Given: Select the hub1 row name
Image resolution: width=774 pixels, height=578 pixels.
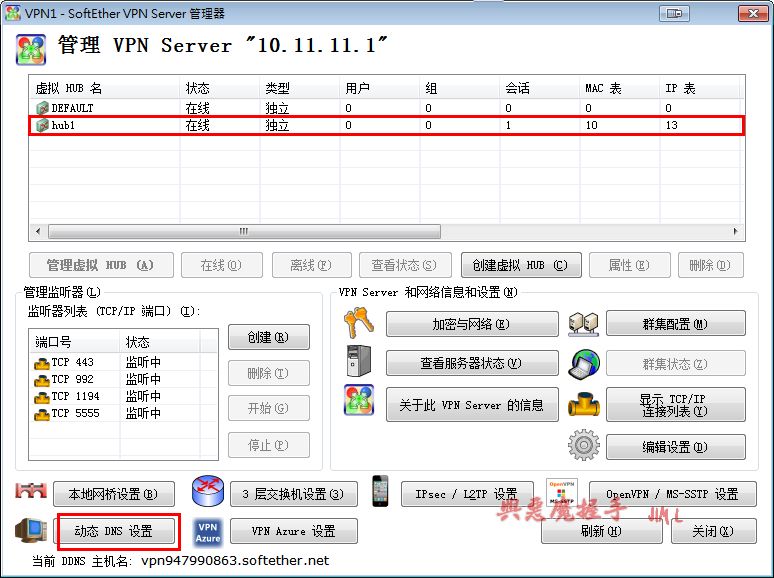Looking at the screenshot, I should (x=63, y=125).
